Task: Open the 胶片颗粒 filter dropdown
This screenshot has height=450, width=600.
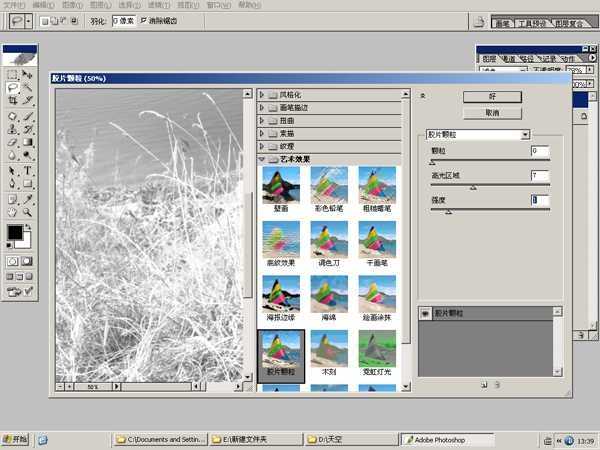Action: tap(524, 134)
